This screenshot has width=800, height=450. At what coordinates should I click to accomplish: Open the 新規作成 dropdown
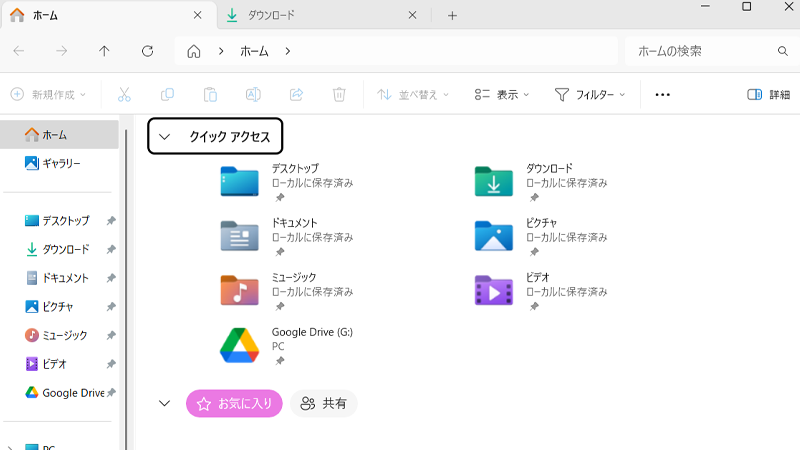click(48, 94)
